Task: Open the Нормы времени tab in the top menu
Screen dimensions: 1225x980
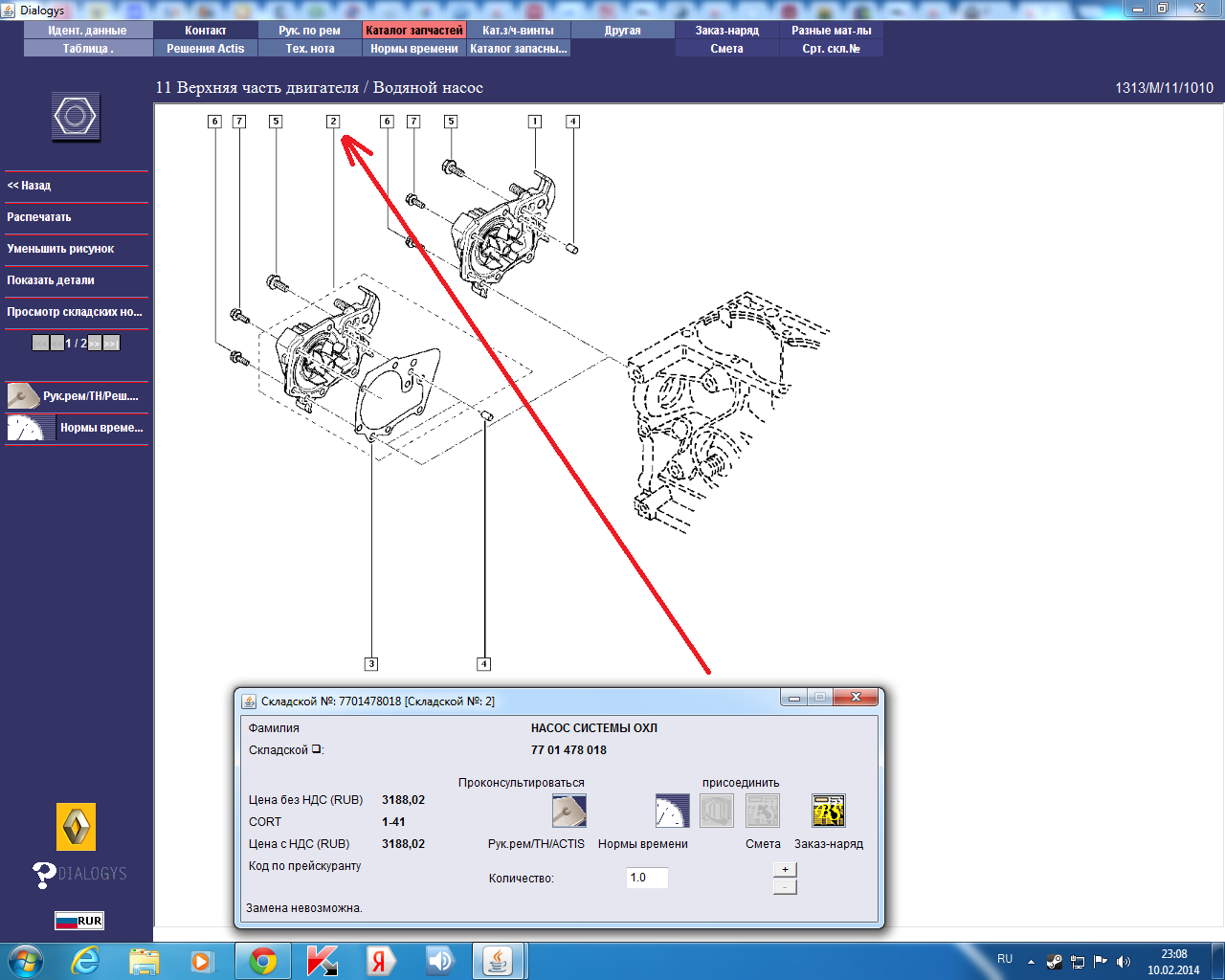Action: pos(414,49)
